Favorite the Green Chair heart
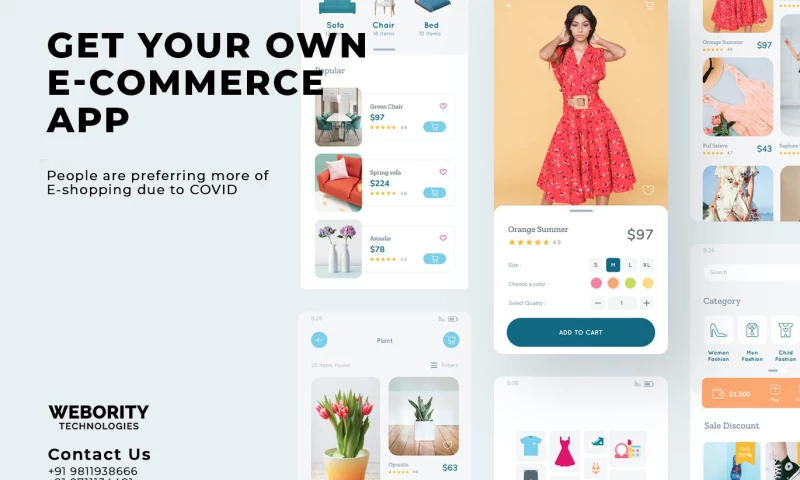Image resolution: width=800 pixels, height=480 pixels. 443,106
